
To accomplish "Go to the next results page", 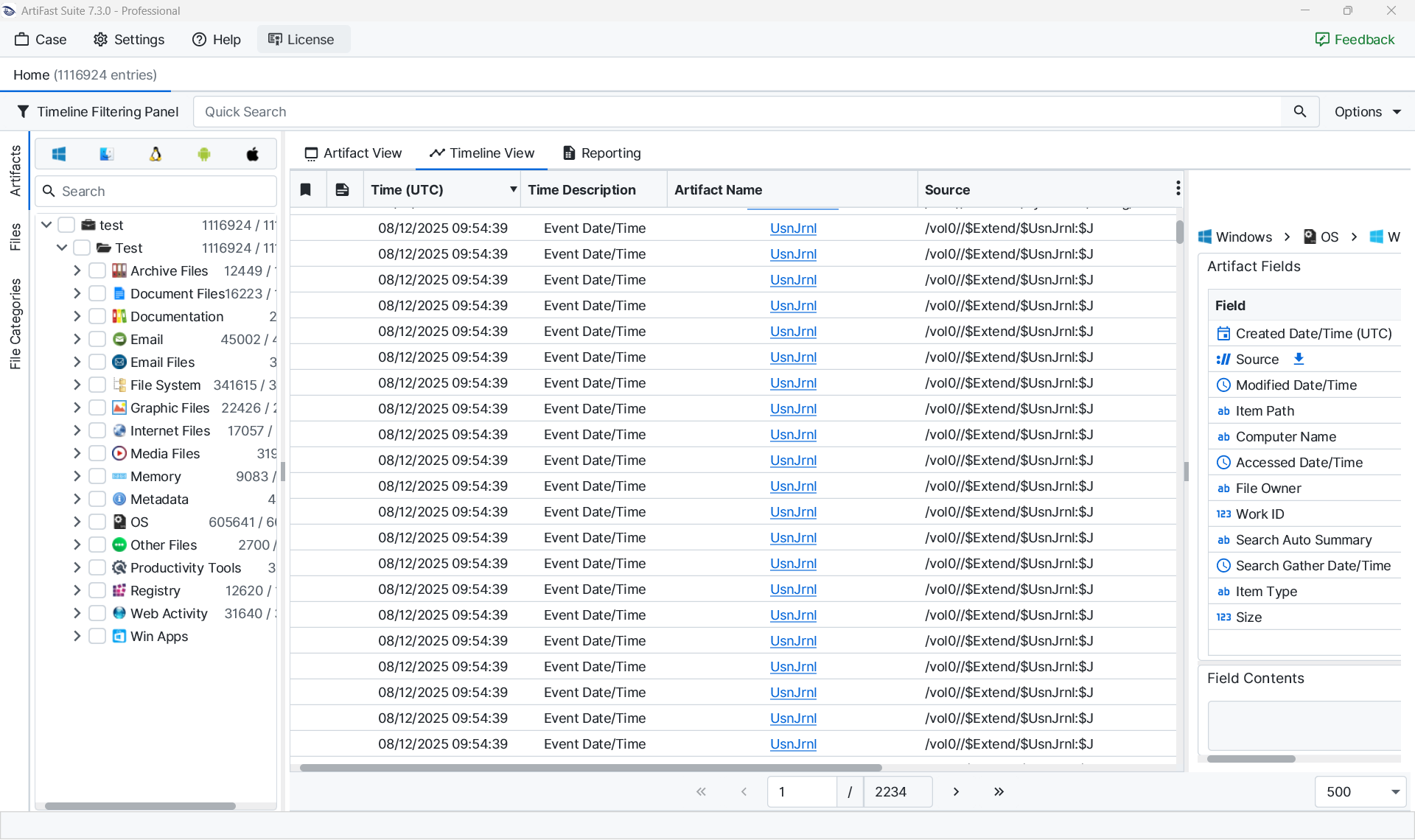I will pyautogui.click(x=956, y=792).
